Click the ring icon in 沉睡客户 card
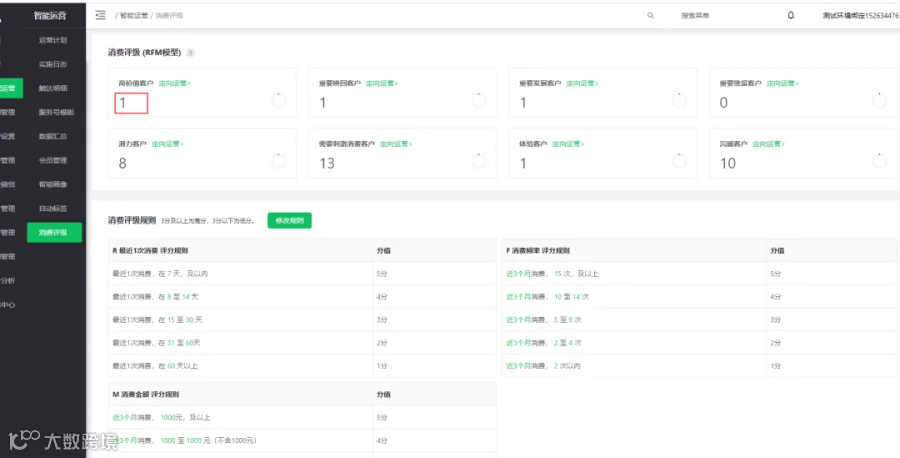Screen dimensions: 900x458 879,161
